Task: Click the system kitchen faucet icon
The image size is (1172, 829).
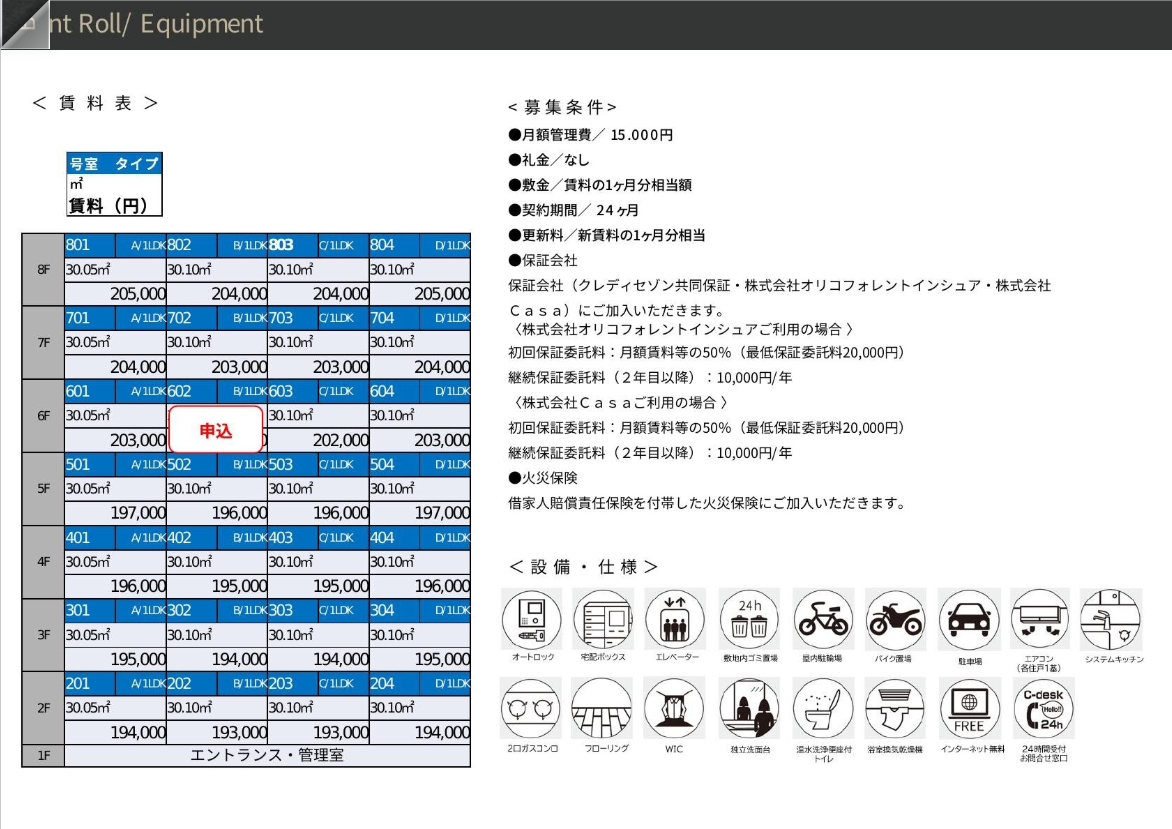Action: pos(1112,619)
